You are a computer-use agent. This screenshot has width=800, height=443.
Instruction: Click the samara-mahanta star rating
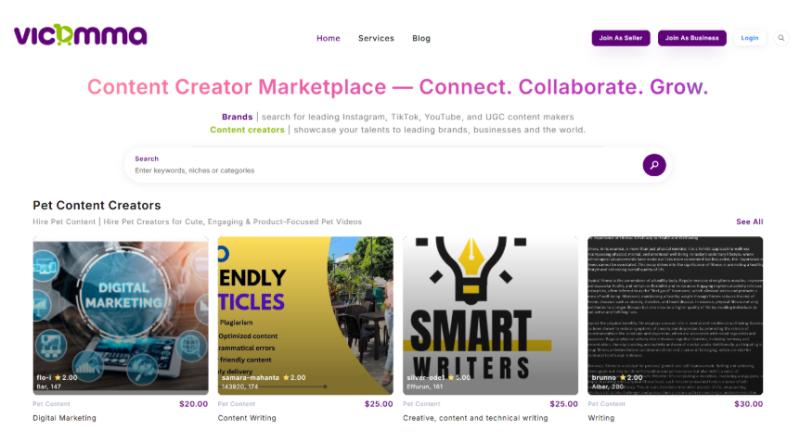[294, 377]
